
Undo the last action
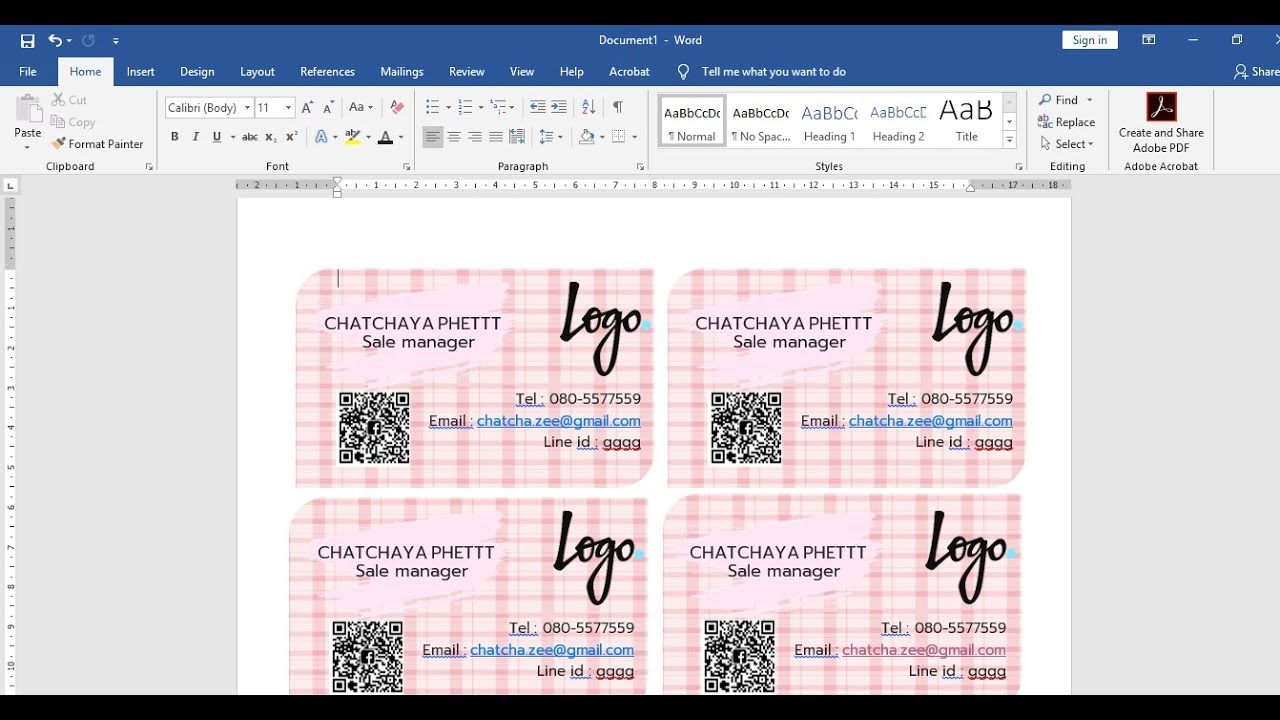pyautogui.click(x=55, y=41)
